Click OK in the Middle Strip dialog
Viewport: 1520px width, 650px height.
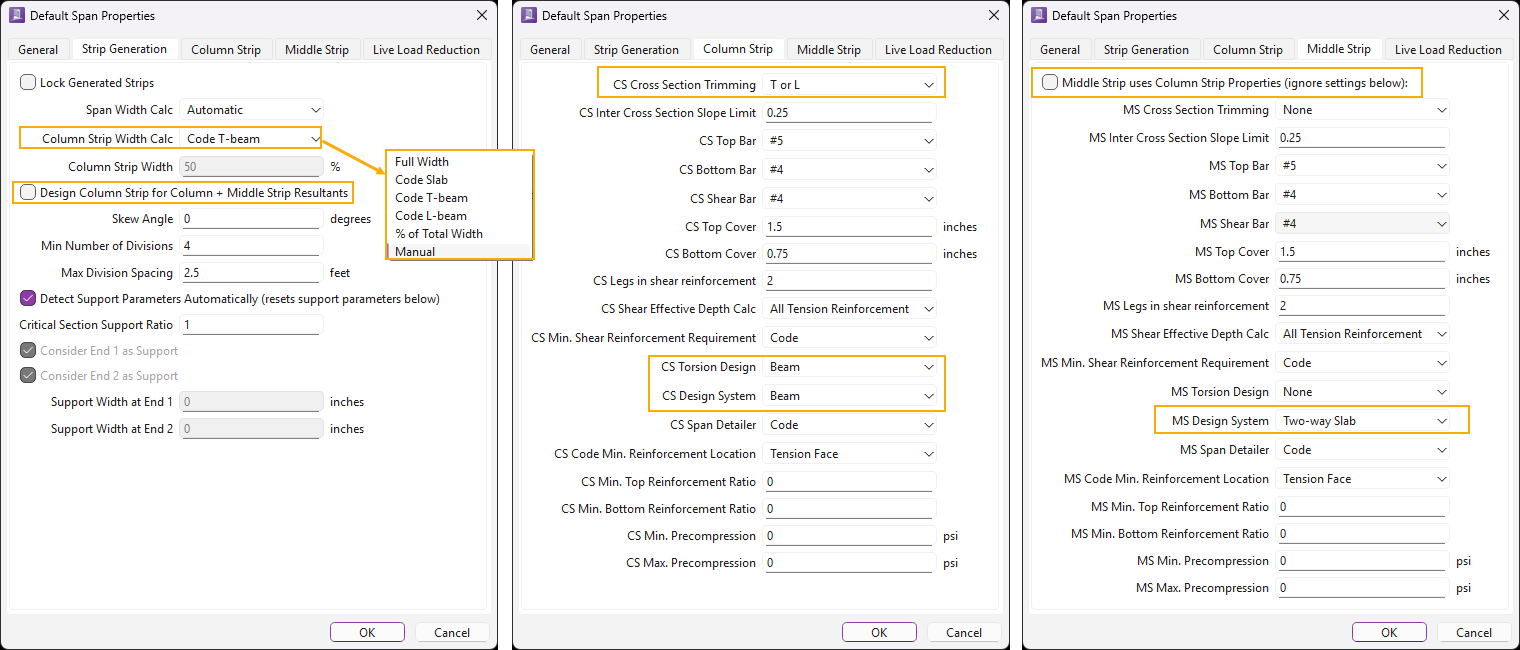coord(1389,632)
